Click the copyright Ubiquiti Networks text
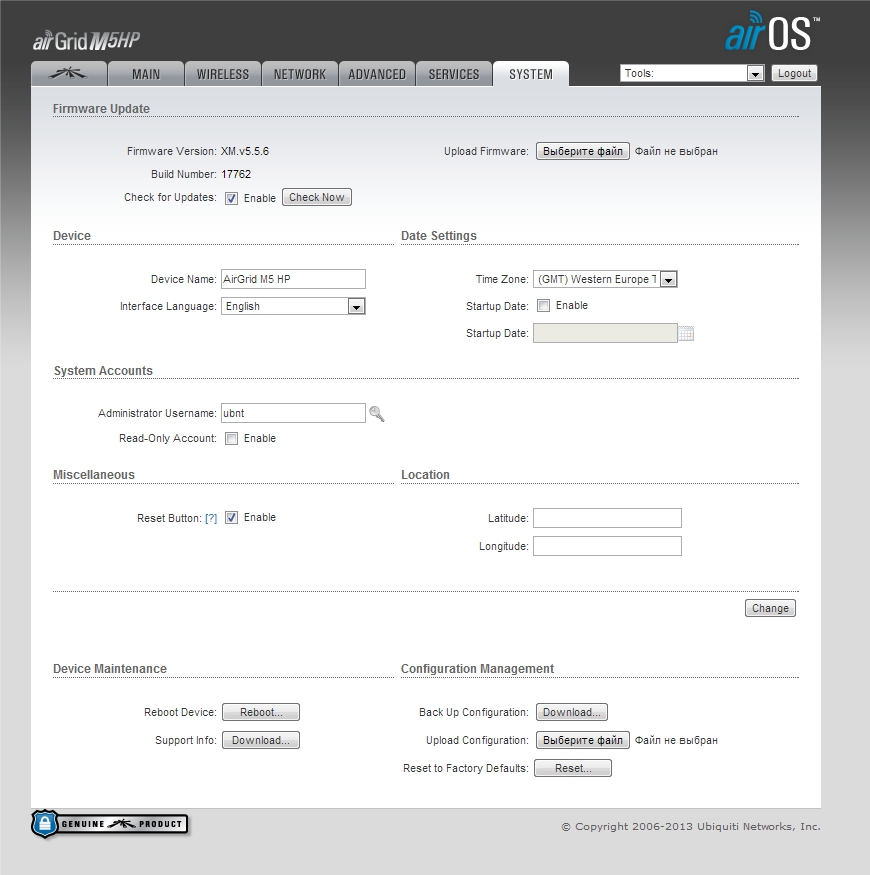This screenshot has height=875, width=870. [691, 826]
